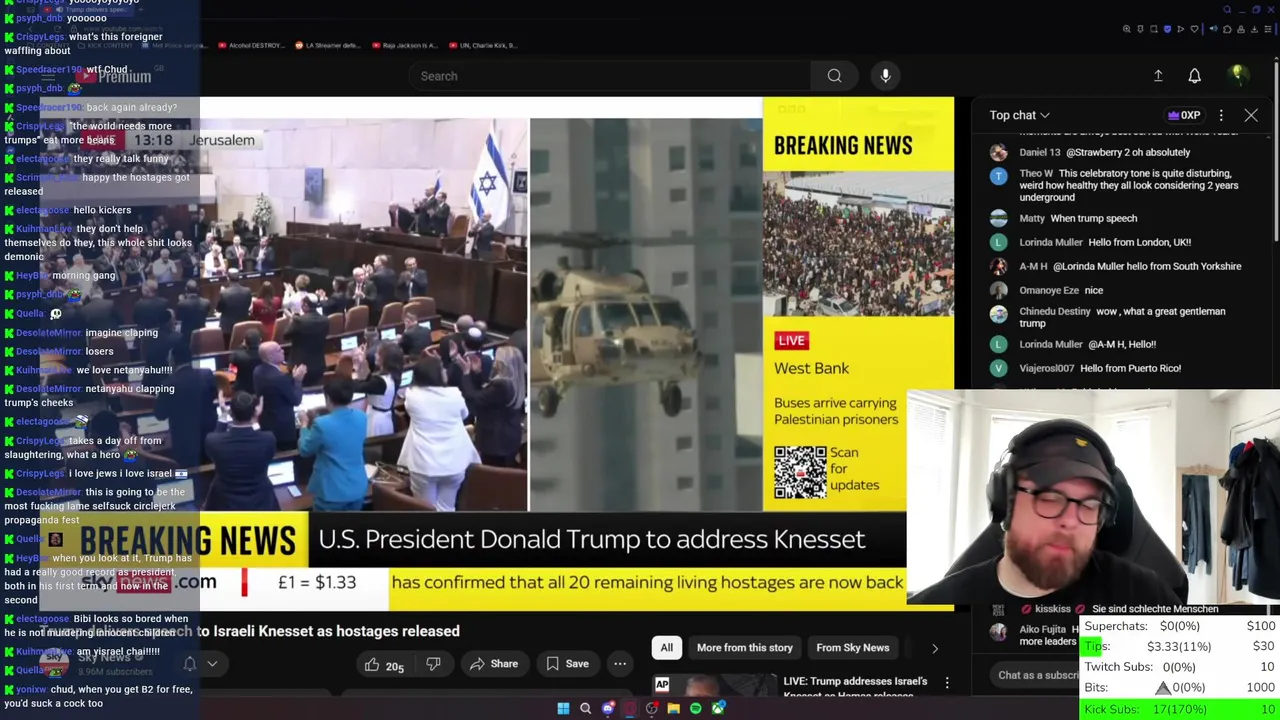Viewport: 1280px width, 720px height.
Task: Select More from this story chip
Action: click(x=745, y=648)
